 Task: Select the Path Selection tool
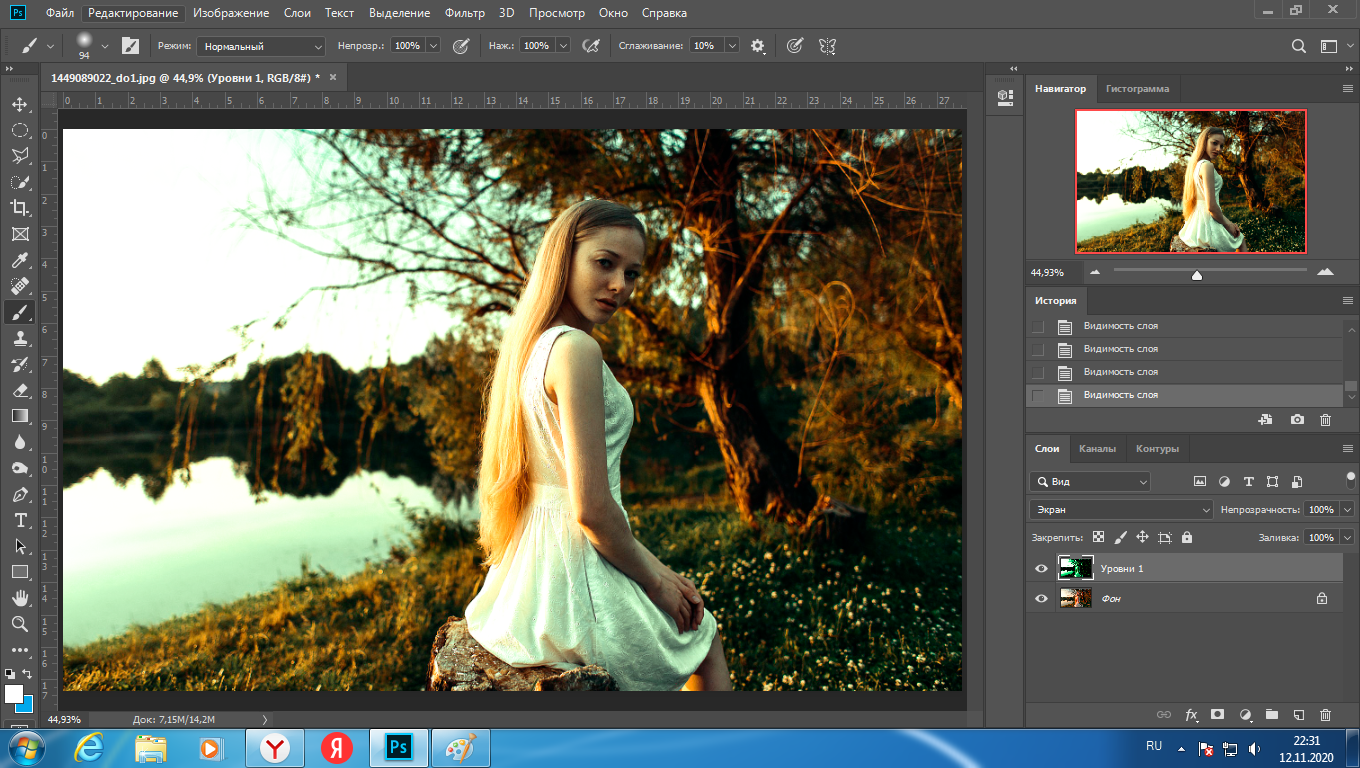pos(20,546)
